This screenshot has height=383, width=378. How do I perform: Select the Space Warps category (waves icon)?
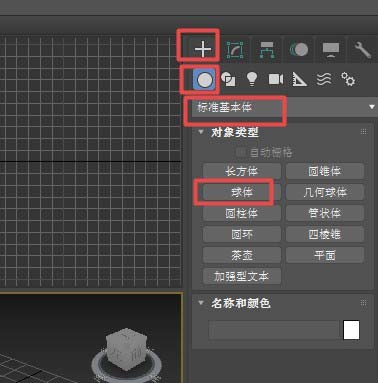pyautogui.click(x=324, y=79)
